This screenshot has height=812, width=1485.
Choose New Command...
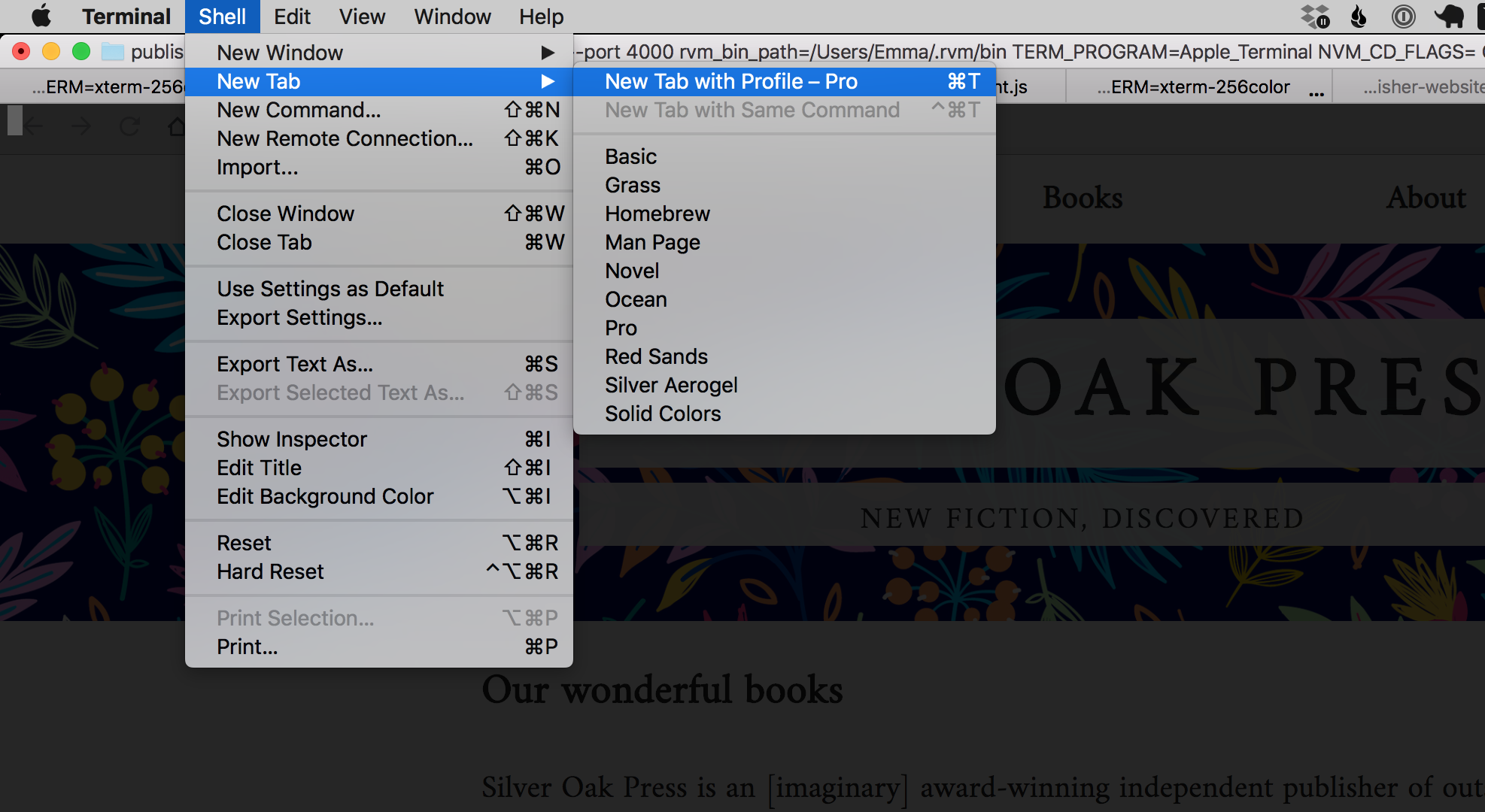(x=379, y=110)
